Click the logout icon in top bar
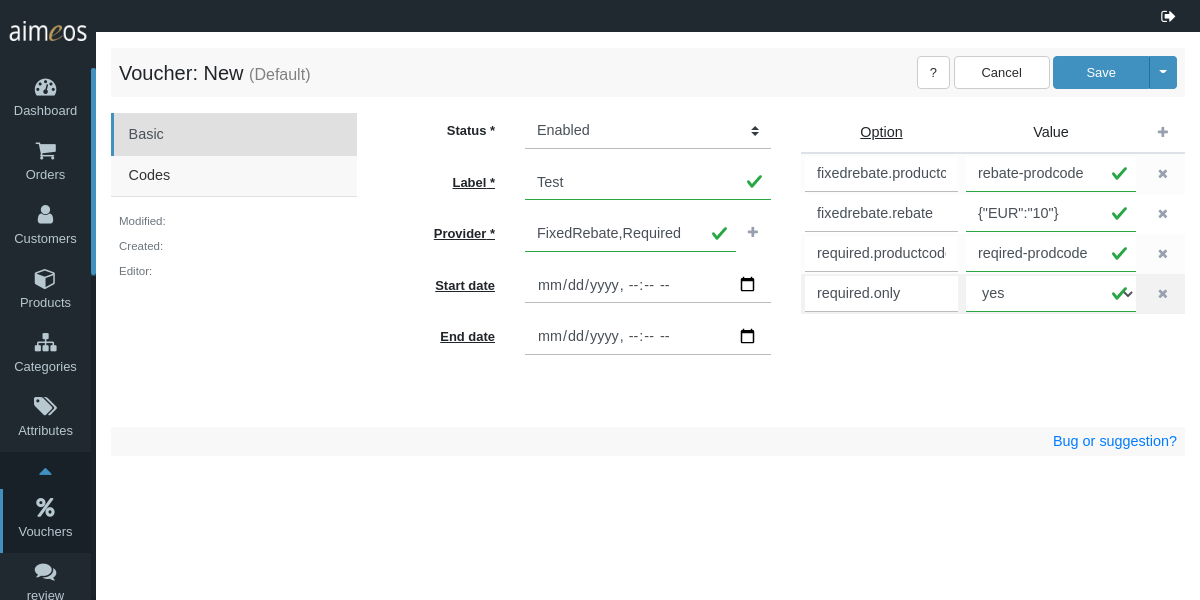Image resolution: width=1200 pixels, height=600 pixels. (x=1168, y=16)
